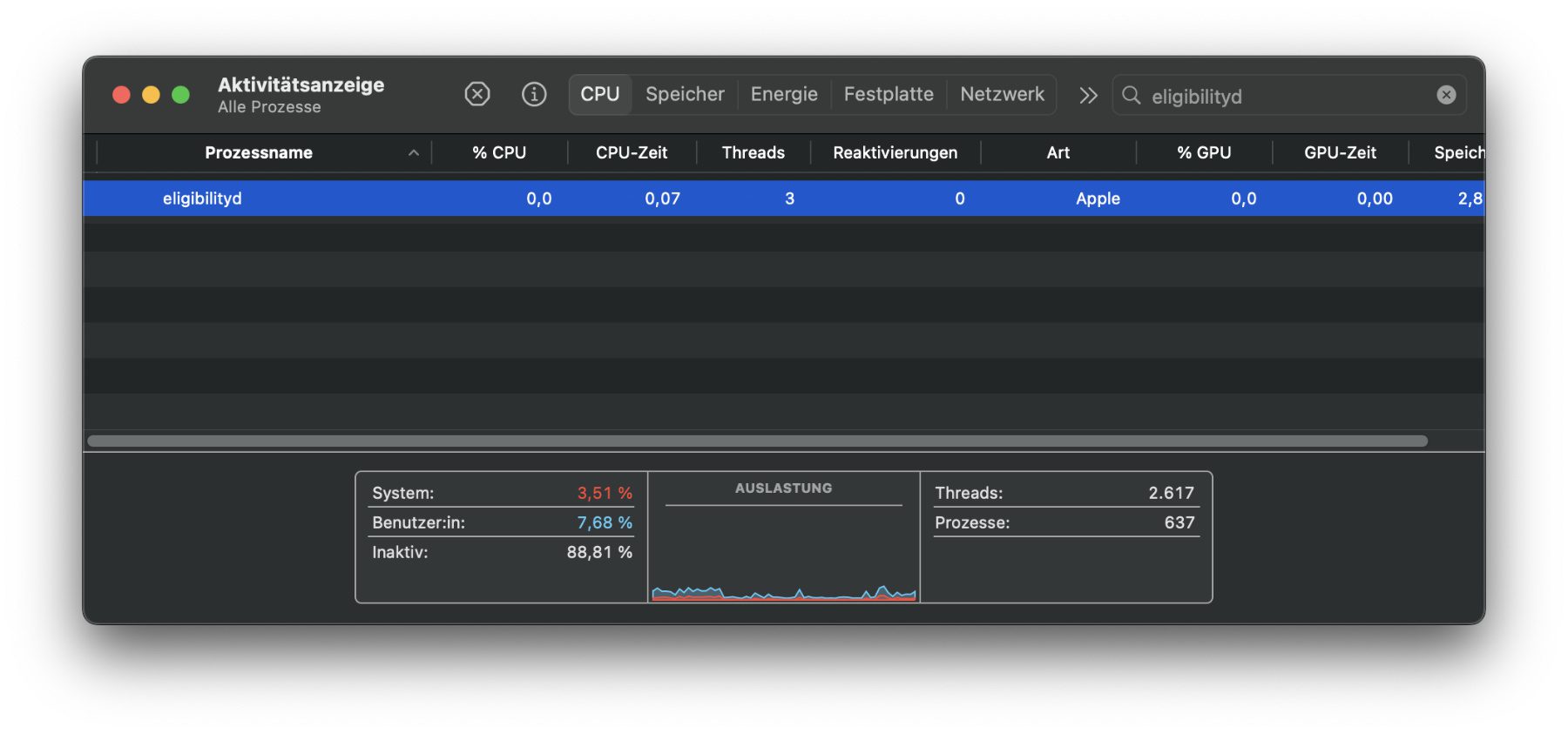This screenshot has width=1568, height=734.
Task: Show the Netzwerk tab
Action: [1002, 94]
